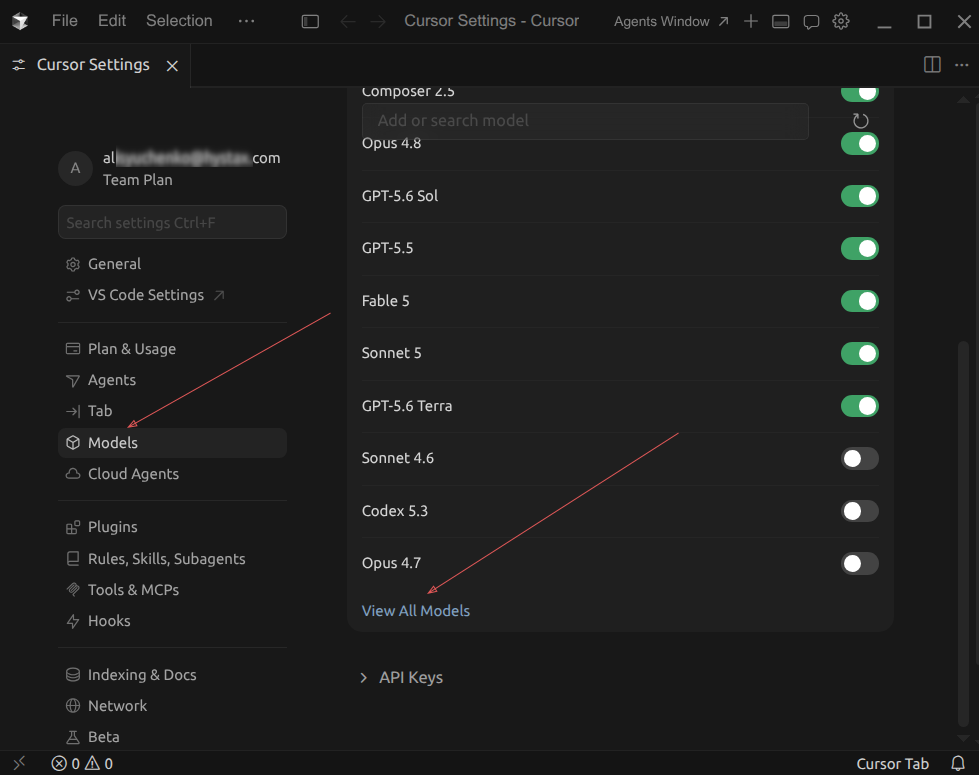
Task: Open Agents settings section
Action: 172,380
